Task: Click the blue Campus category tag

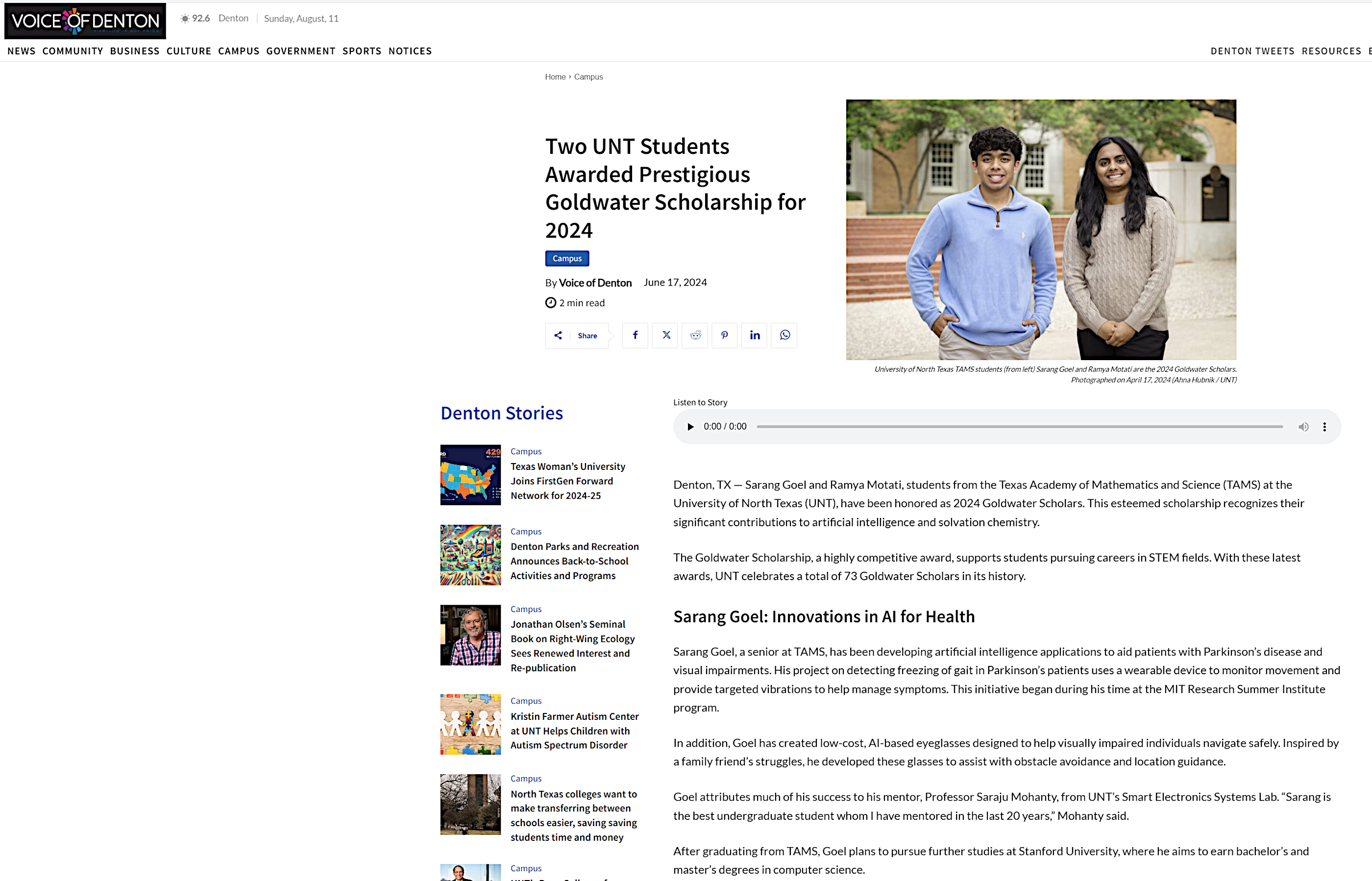Action: point(566,259)
